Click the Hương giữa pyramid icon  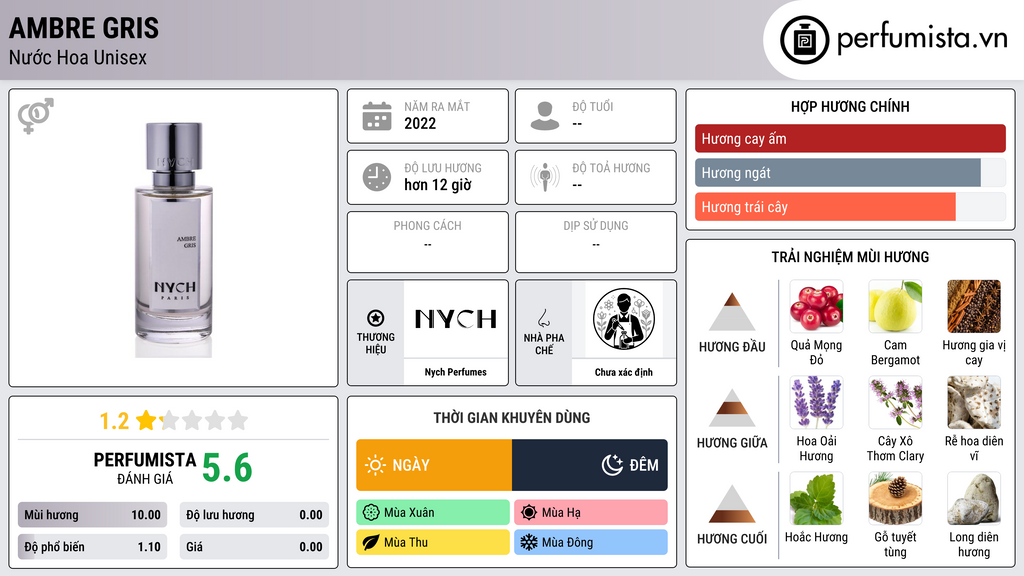pyautogui.click(x=732, y=408)
